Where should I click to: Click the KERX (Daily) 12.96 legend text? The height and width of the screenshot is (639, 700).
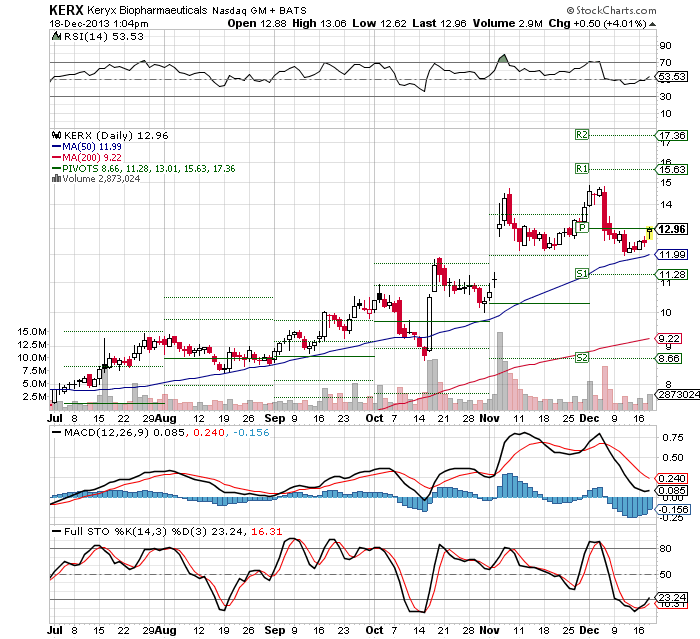[116, 135]
